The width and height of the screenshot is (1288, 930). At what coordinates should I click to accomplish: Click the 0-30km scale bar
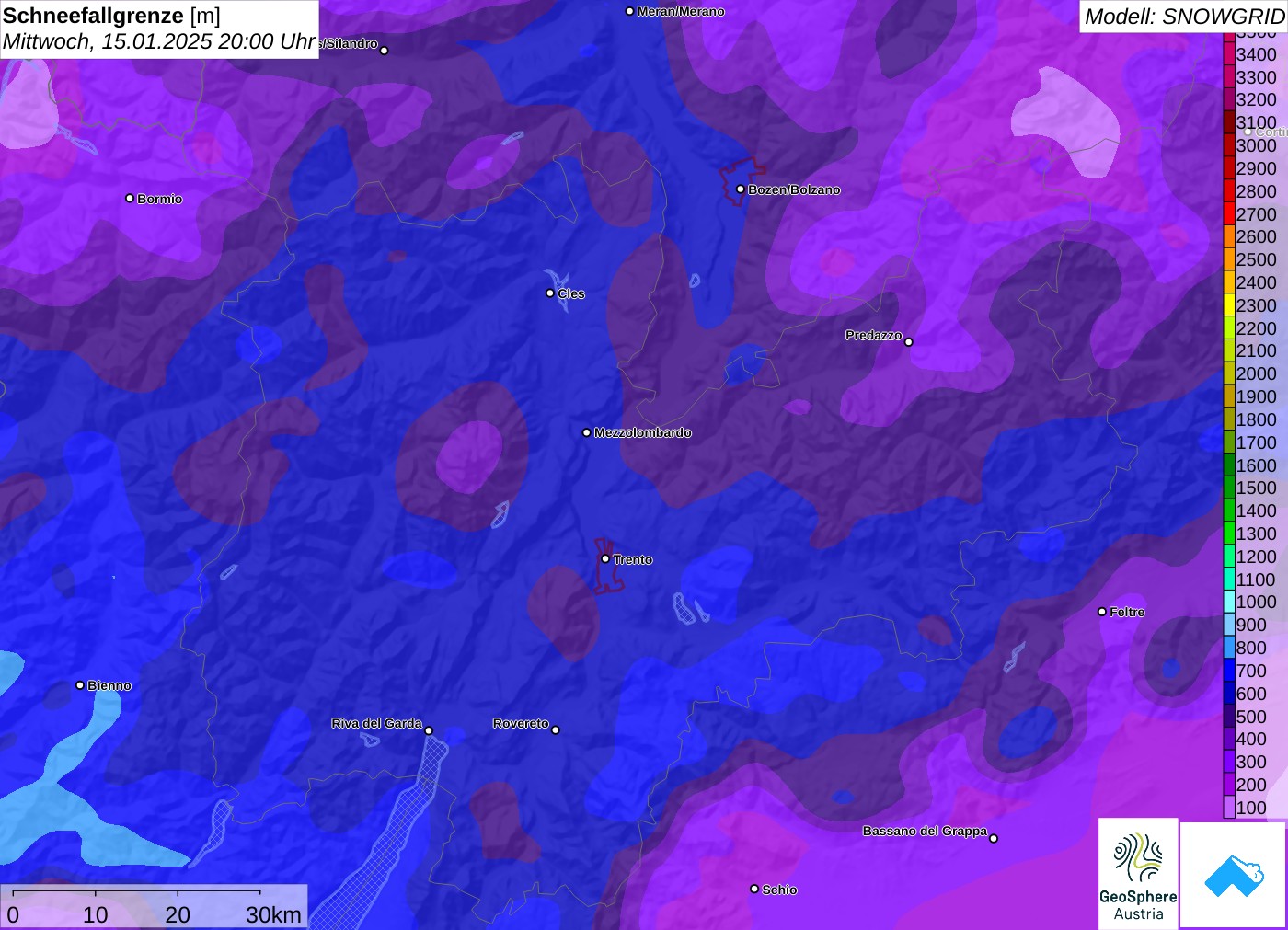coord(153,906)
